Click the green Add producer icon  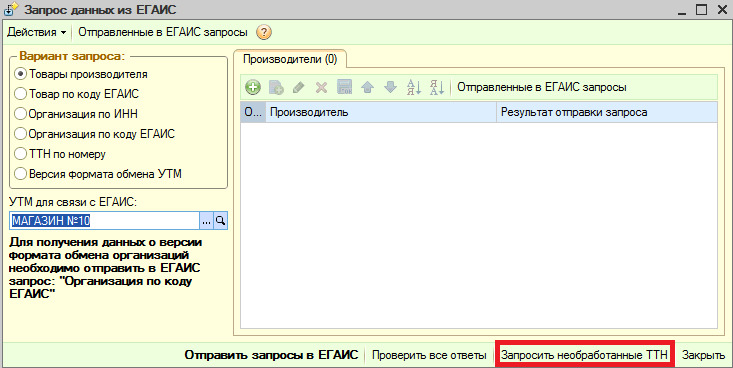pos(253,87)
